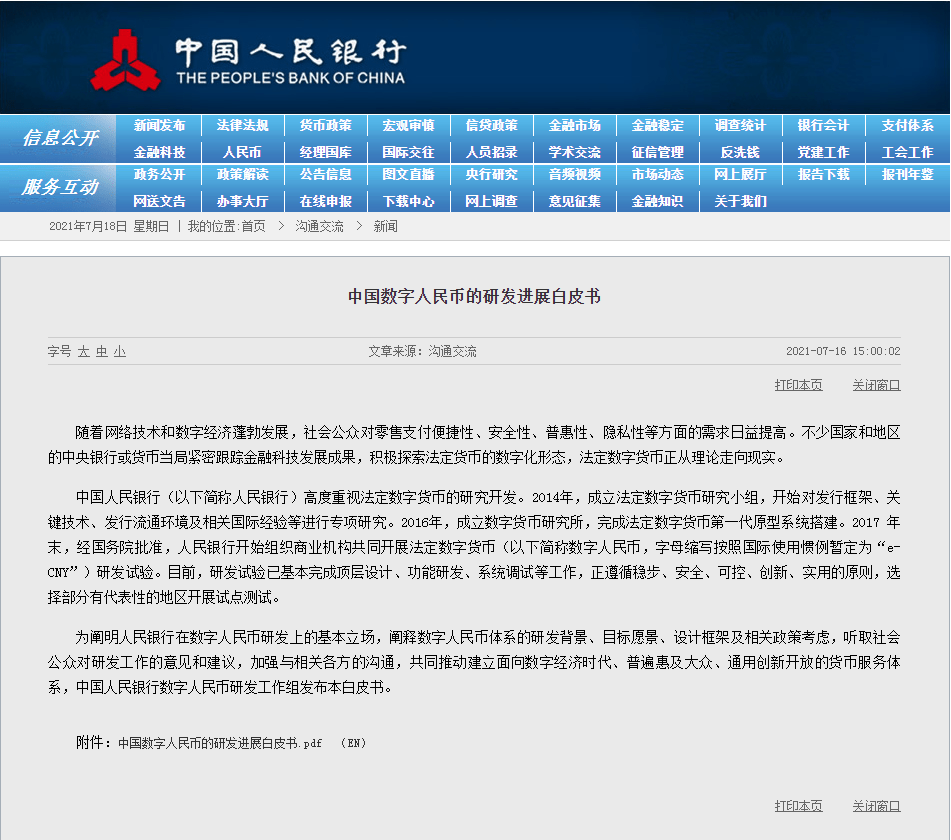Viewport: 951px width, 840px height.
Task: Select 政策解读 menu entry
Action: pyautogui.click(x=242, y=175)
